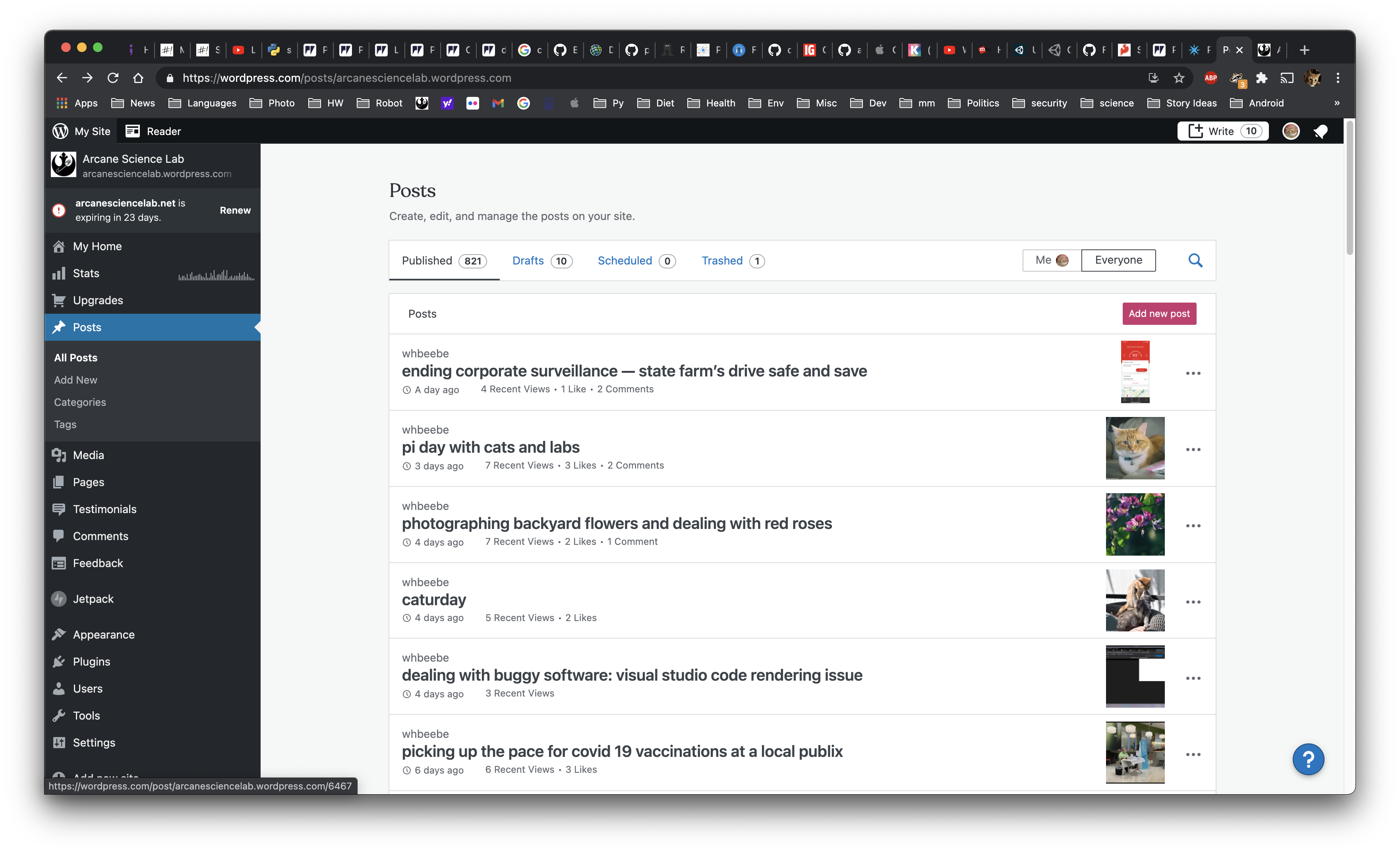
Task: Click the expiring domain warning icon
Action: click(58, 210)
